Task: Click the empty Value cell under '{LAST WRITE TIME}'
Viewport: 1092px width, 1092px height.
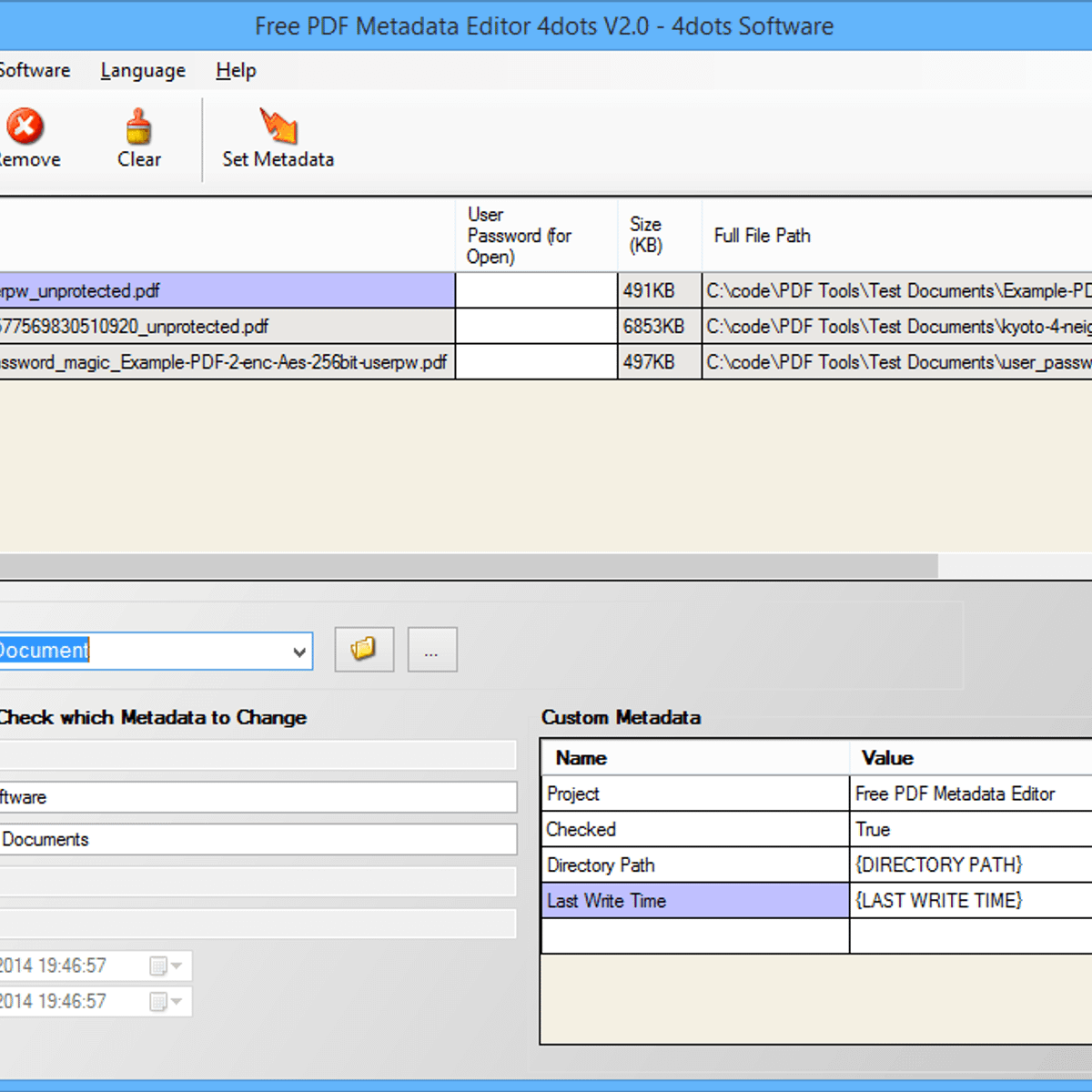Action: tap(971, 935)
